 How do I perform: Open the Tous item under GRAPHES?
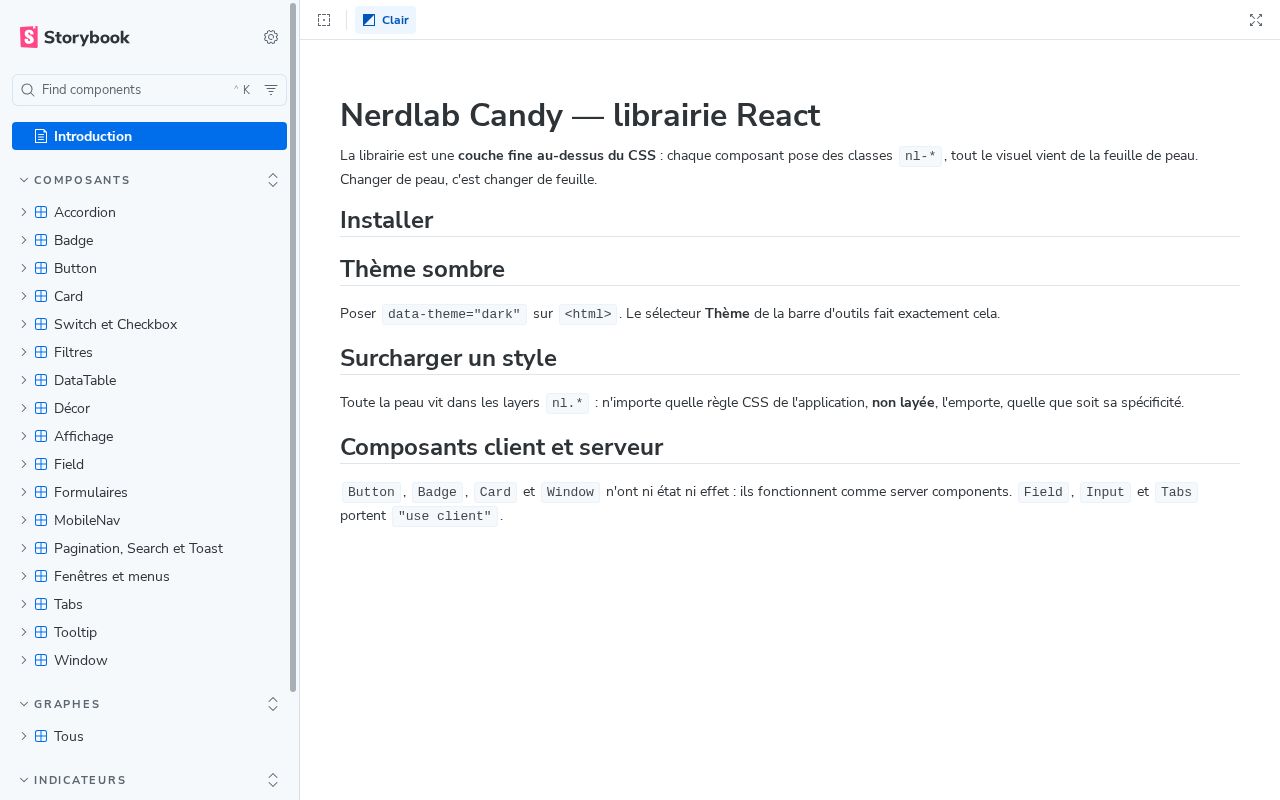[149, 736]
